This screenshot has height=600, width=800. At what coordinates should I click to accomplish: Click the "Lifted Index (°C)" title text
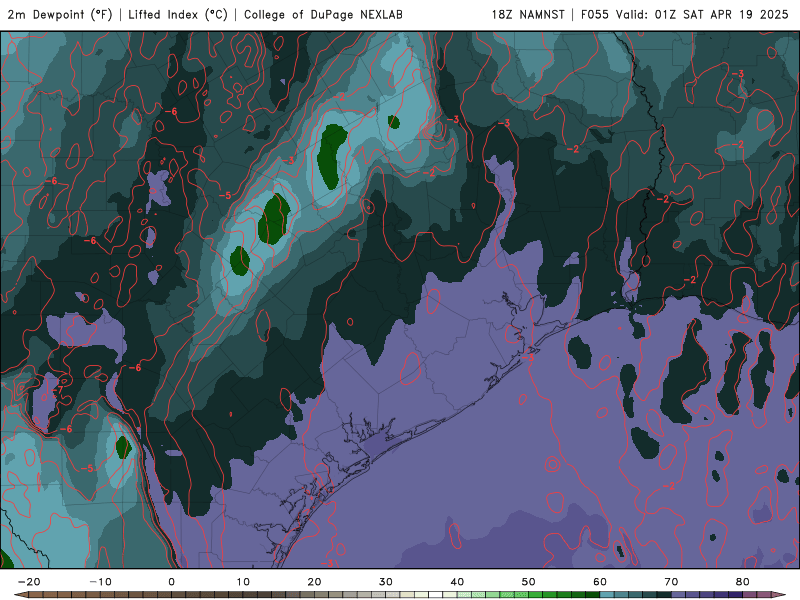click(178, 14)
